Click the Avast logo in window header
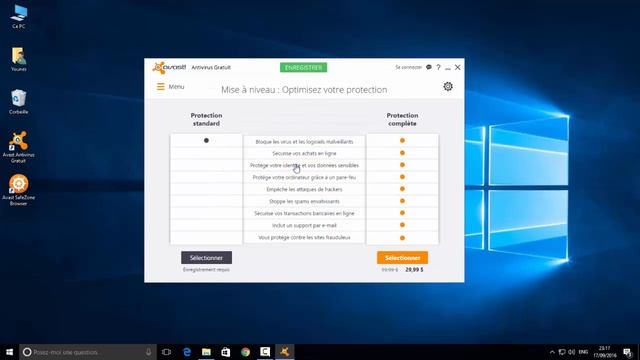 click(x=169, y=67)
